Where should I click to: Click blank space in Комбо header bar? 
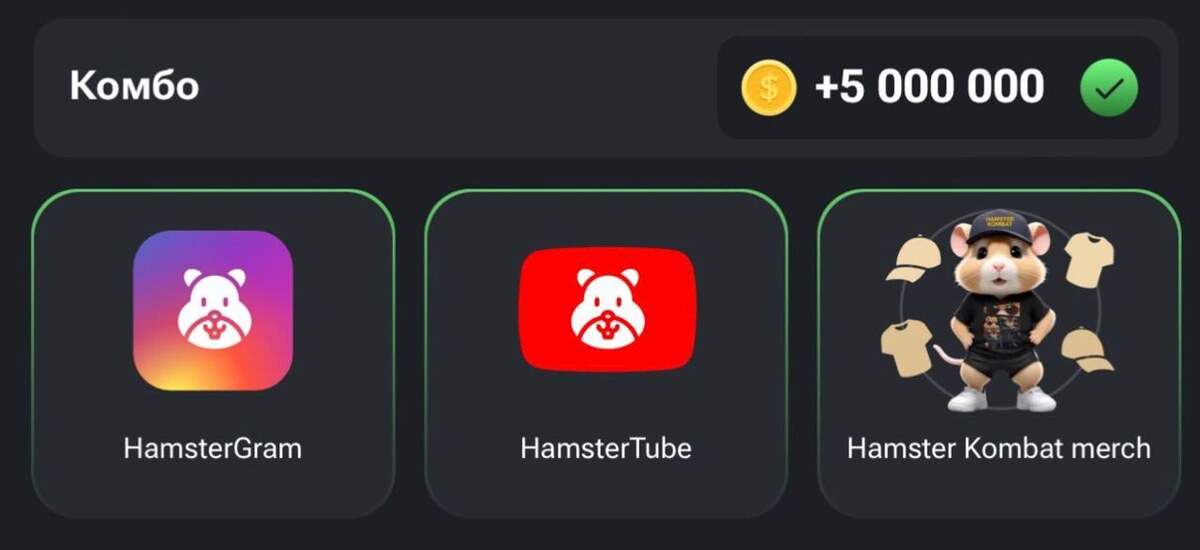click(x=450, y=87)
